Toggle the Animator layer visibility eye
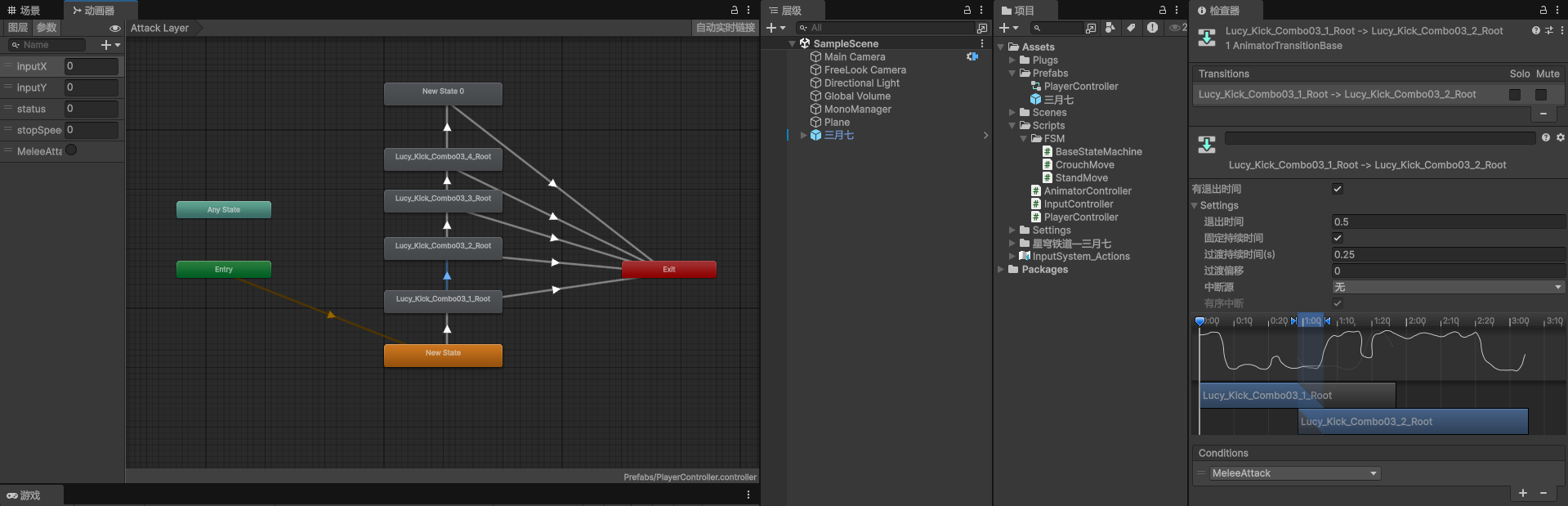 [x=115, y=28]
